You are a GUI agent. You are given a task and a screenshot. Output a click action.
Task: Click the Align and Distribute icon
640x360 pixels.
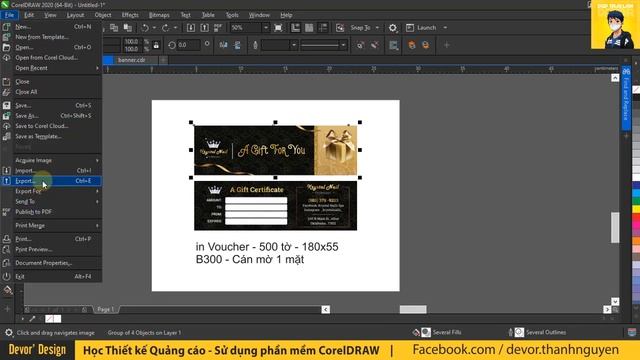pyautogui.click(x=393, y=45)
